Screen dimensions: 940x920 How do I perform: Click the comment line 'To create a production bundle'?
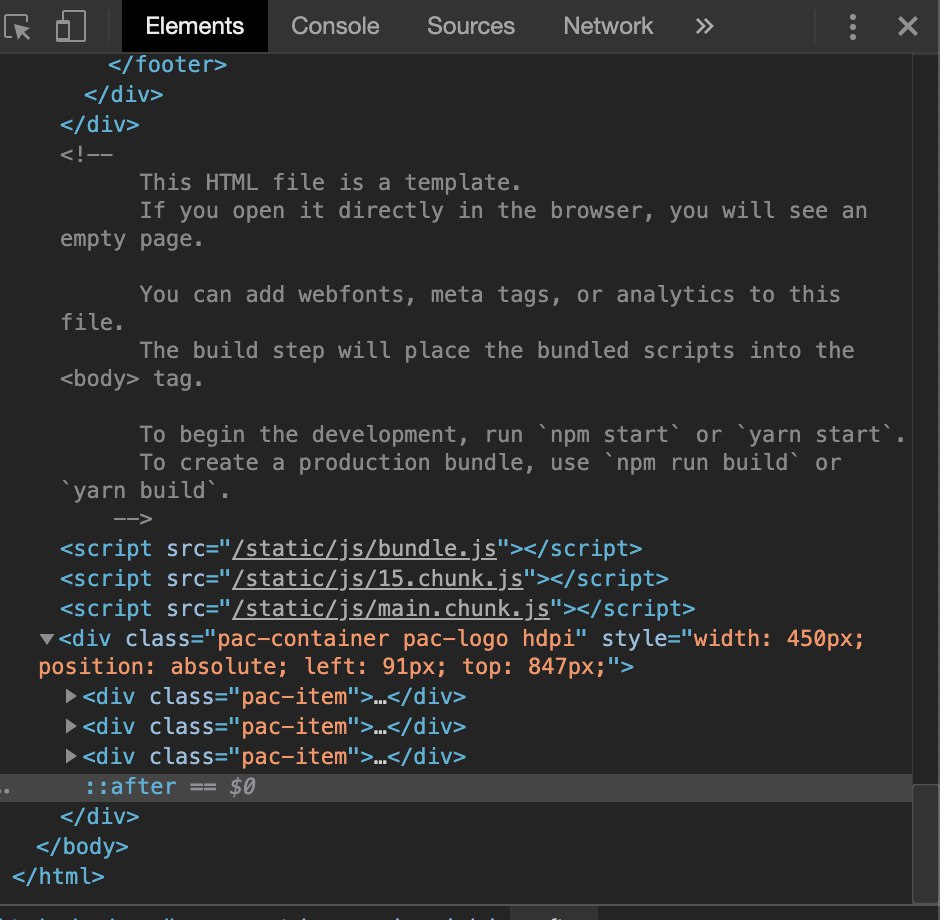point(490,462)
